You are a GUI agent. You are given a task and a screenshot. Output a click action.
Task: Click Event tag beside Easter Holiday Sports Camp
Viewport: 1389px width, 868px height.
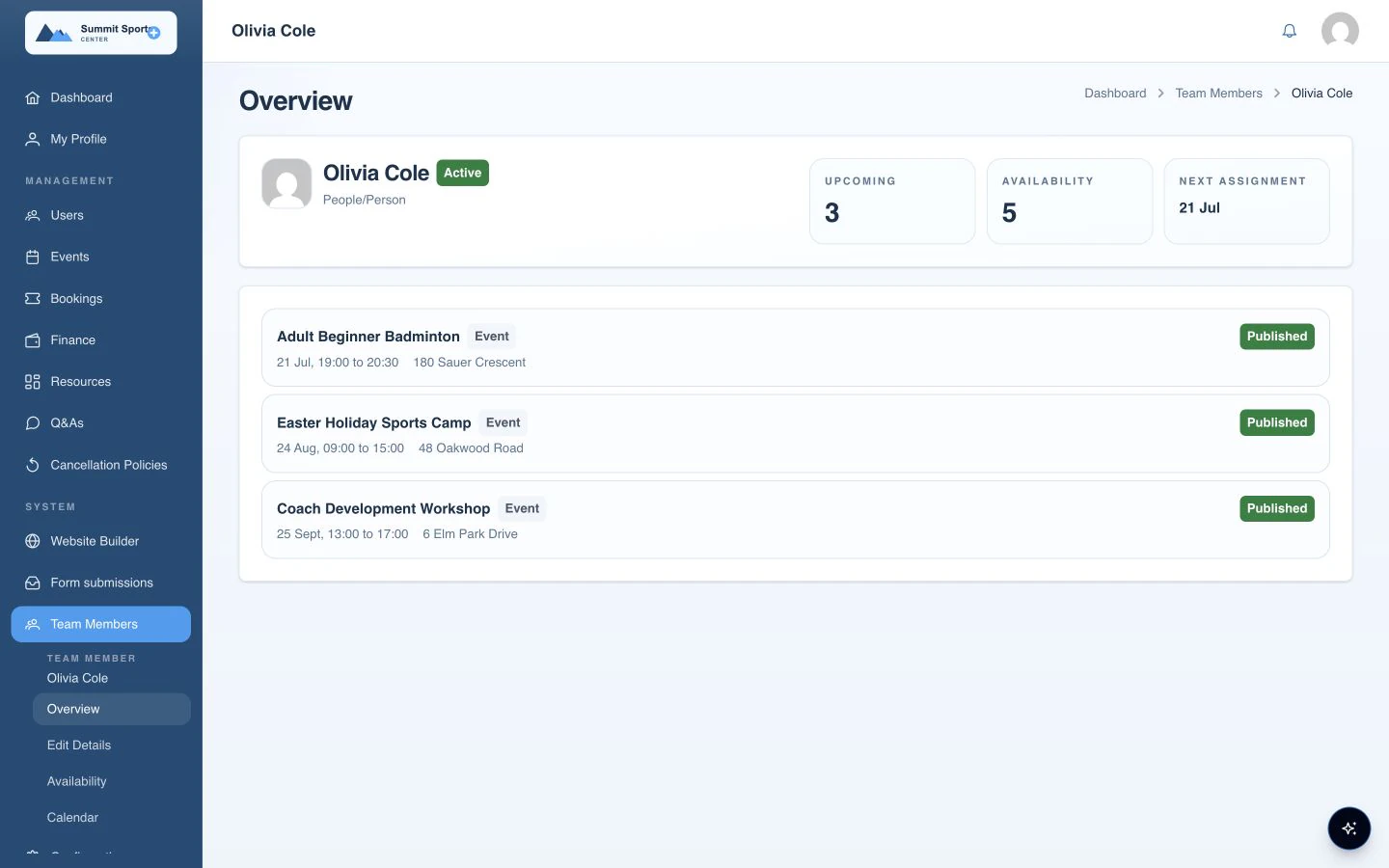point(504,422)
